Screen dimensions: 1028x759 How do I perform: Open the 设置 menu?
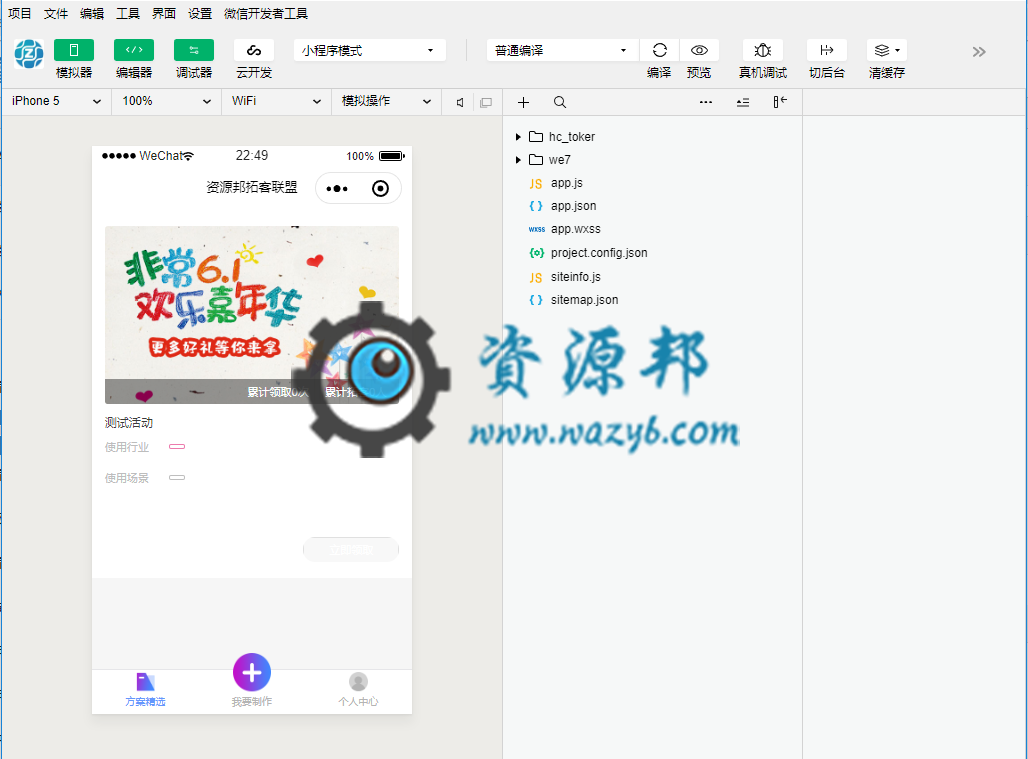pyautogui.click(x=200, y=13)
